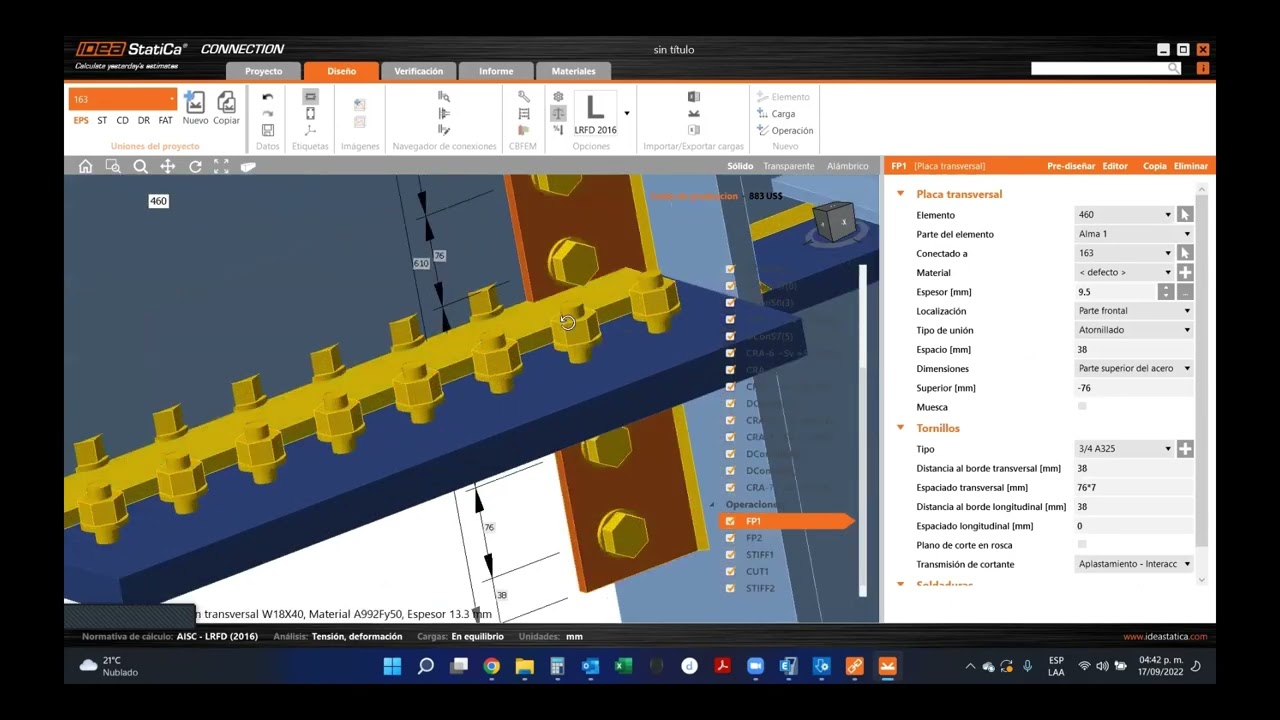Uncheck the STIFF2 operation checkbox
The width and height of the screenshot is (1280, 720).
pos(730,588)
